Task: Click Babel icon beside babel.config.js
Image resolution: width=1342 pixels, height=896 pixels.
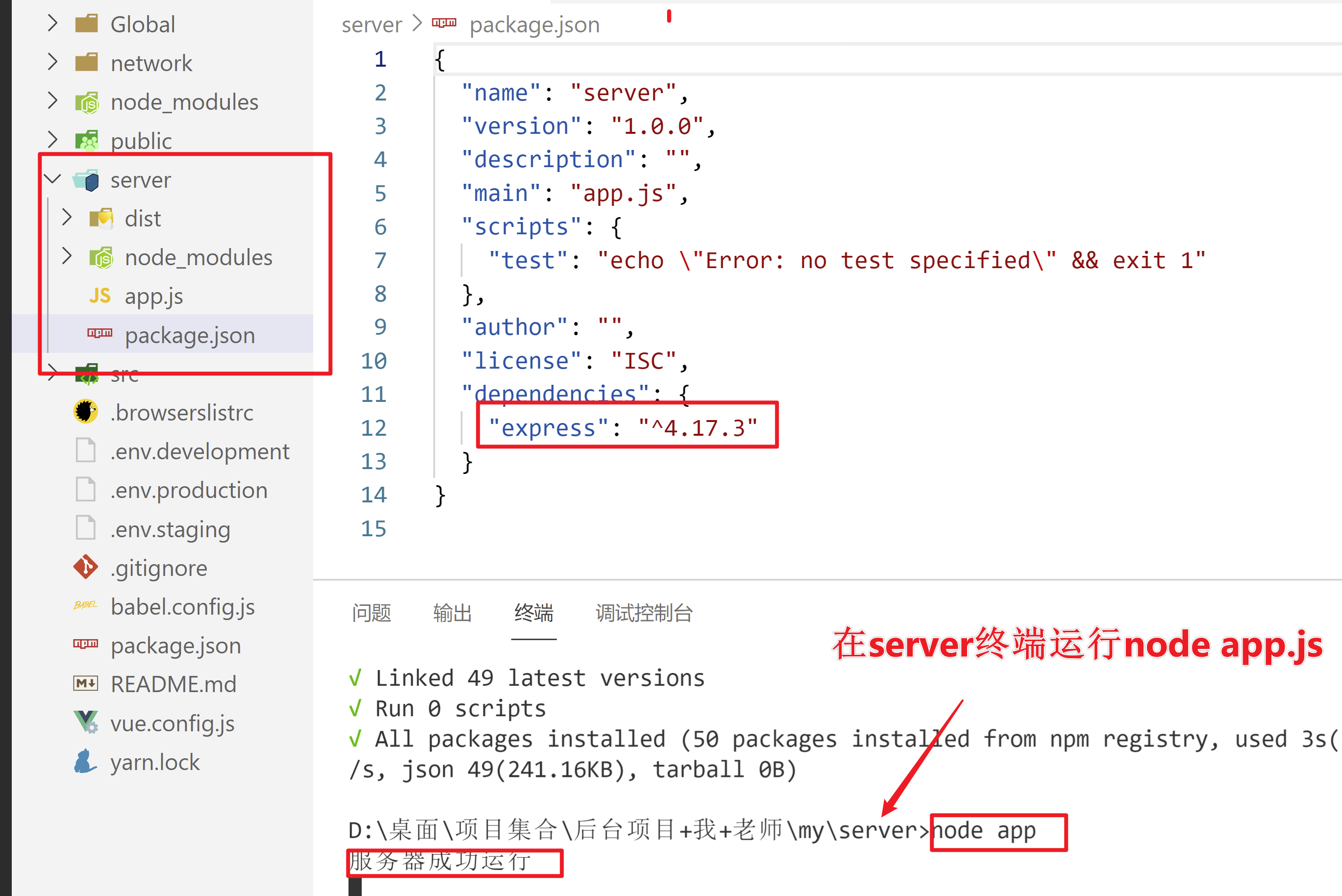Action: point(86,605)
